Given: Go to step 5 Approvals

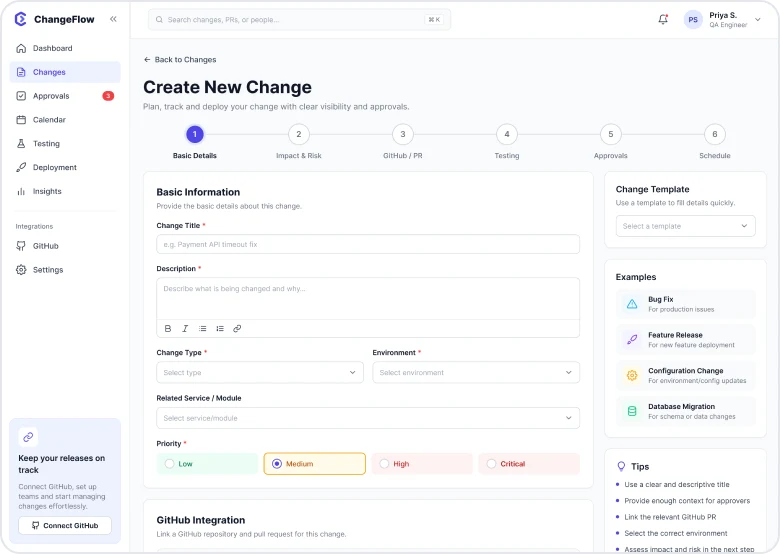Looking at the screenshot, I should click(x=611, y=134).
